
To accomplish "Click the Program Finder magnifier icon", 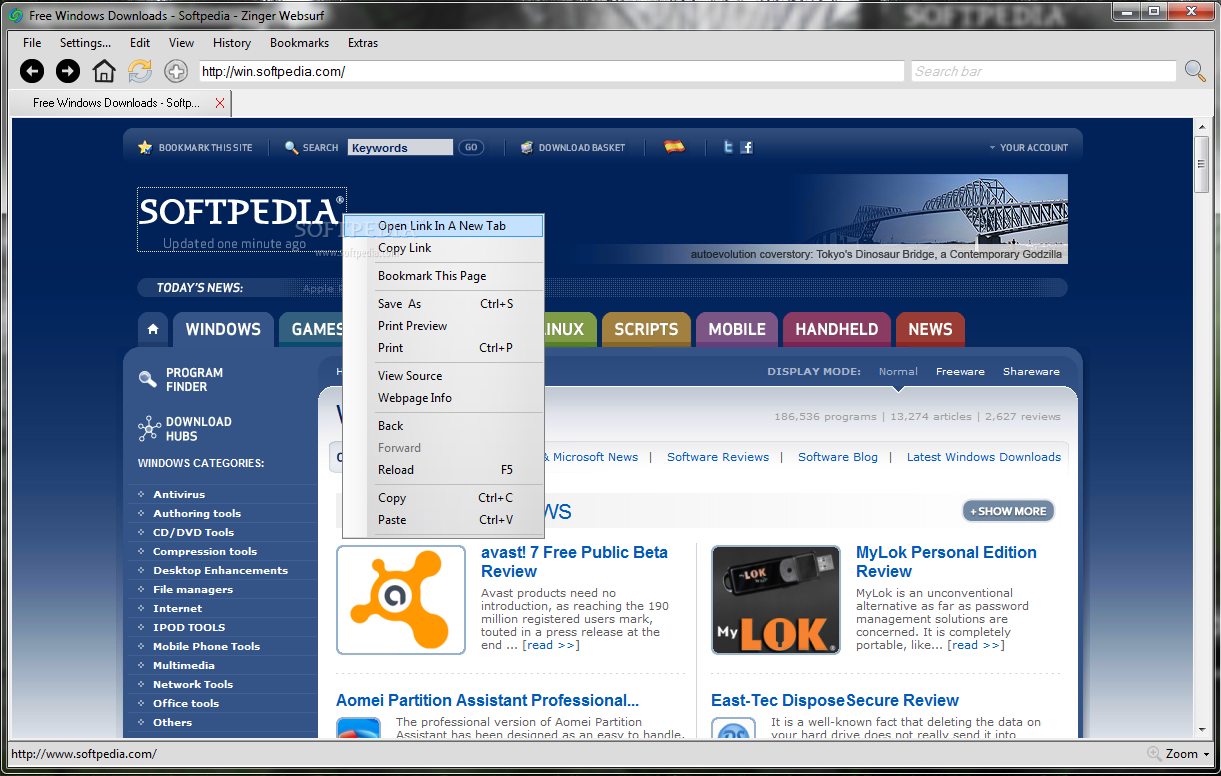I will coord(148,380).
